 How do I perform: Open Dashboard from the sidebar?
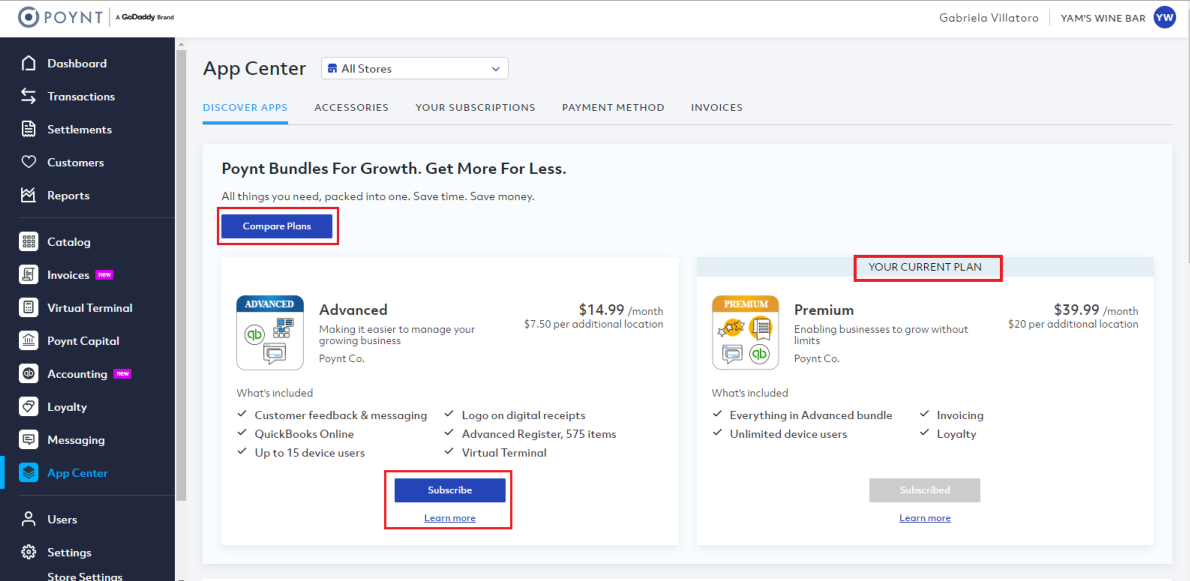77,64
